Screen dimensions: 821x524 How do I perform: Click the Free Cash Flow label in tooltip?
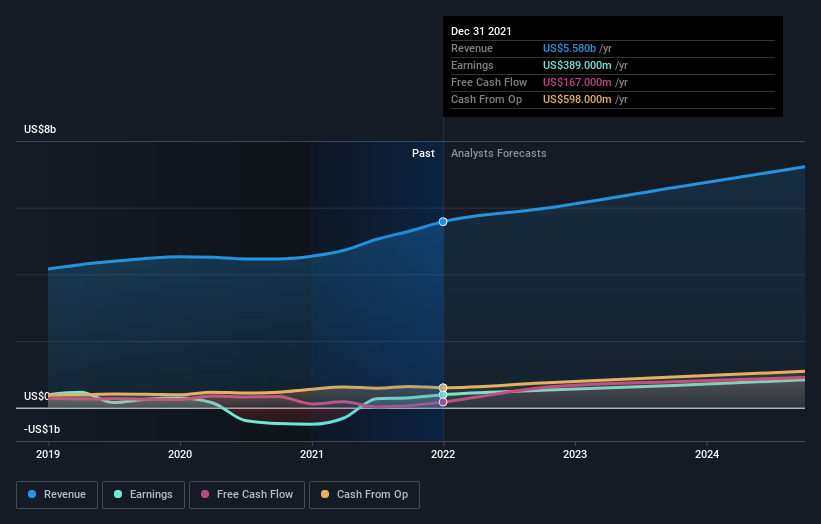489,82
